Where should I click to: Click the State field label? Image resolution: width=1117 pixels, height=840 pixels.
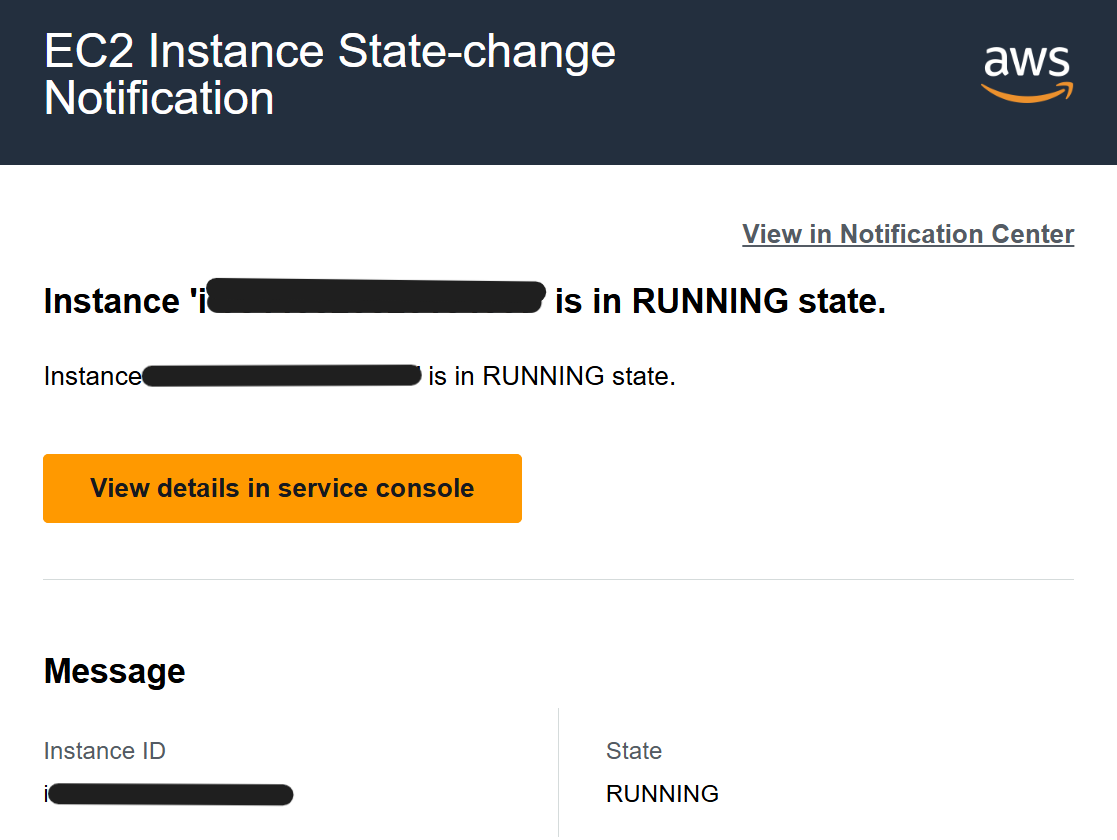pyautogui.click(x=634, y=751)
